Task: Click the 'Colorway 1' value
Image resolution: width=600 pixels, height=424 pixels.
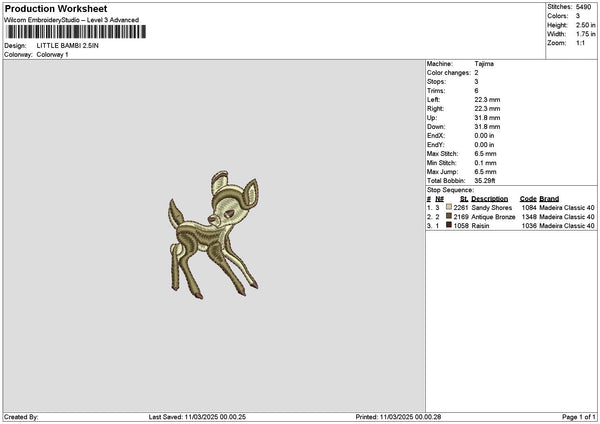Action: (52, 55)
